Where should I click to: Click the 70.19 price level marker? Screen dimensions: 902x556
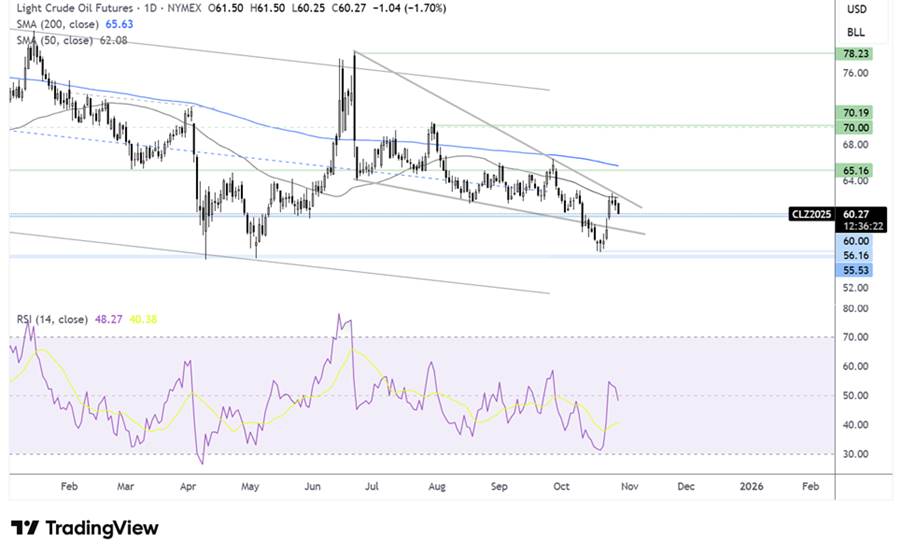pyautogui.click(x=857, y=114)
